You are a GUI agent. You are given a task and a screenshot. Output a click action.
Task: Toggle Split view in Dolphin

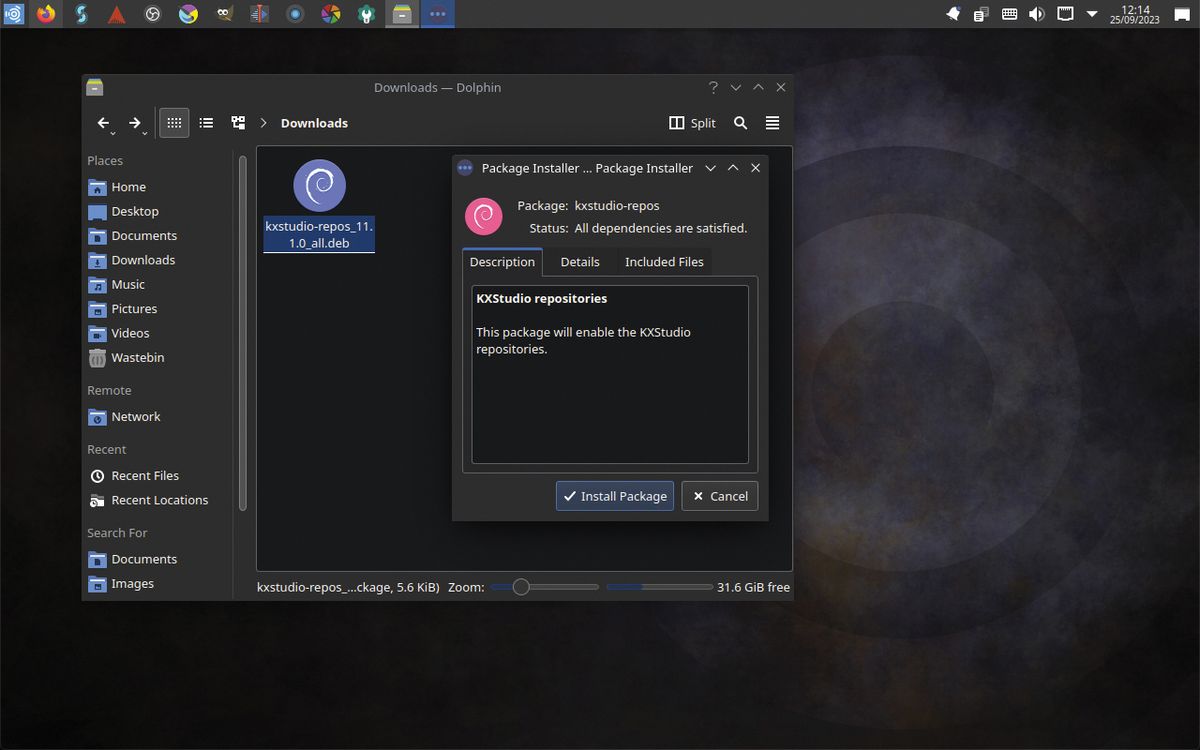coord(692,122)
